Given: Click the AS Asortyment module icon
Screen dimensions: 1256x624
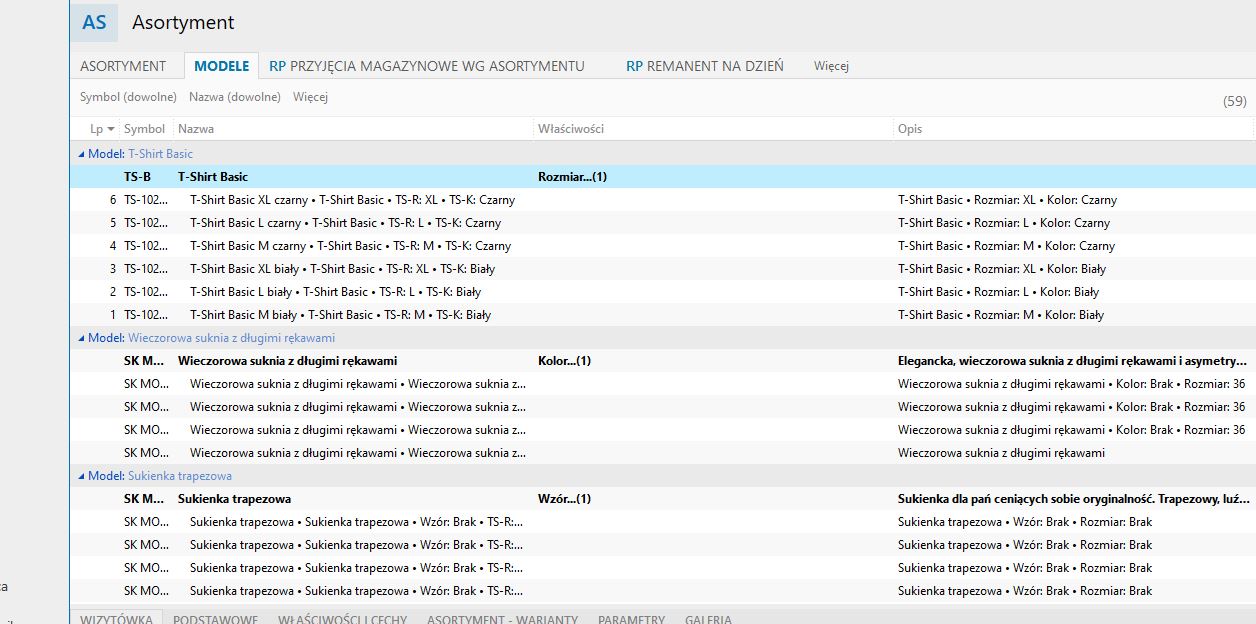Looking at the screenshot, I should click(x=94, y=23).
